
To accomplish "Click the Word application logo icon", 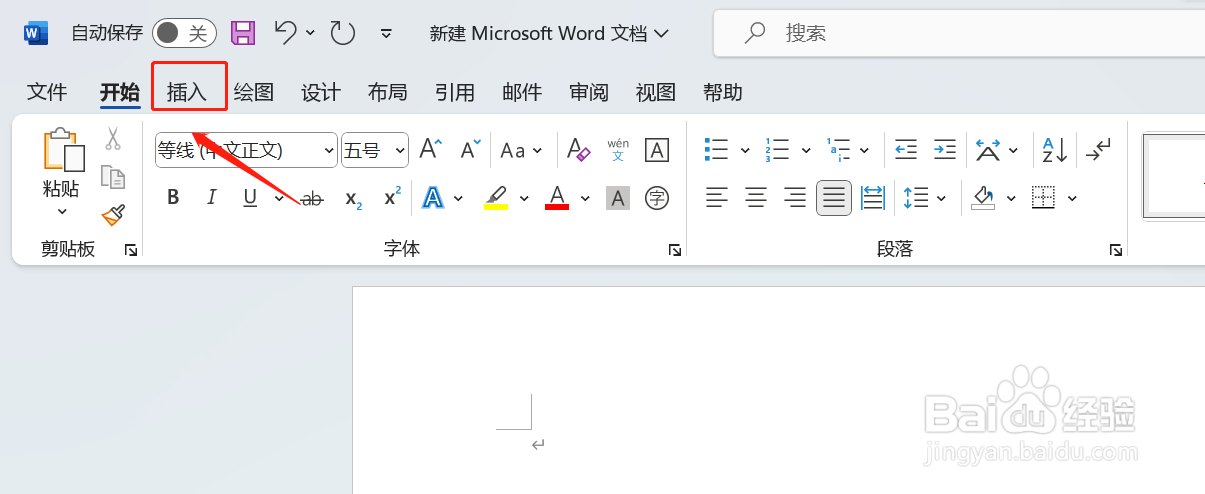I will (x=36, y=33).
